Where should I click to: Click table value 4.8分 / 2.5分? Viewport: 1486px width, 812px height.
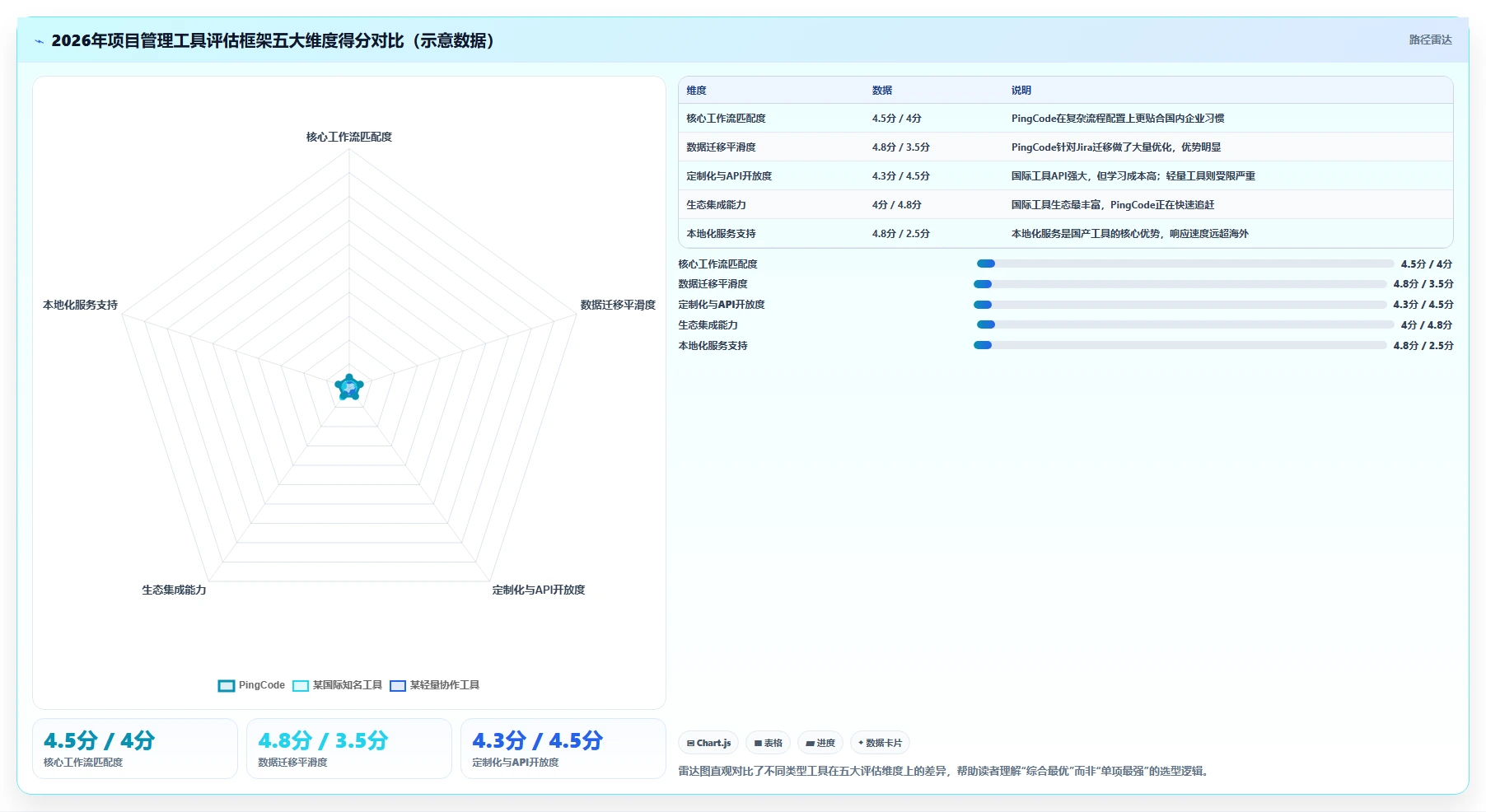[900, 234]
